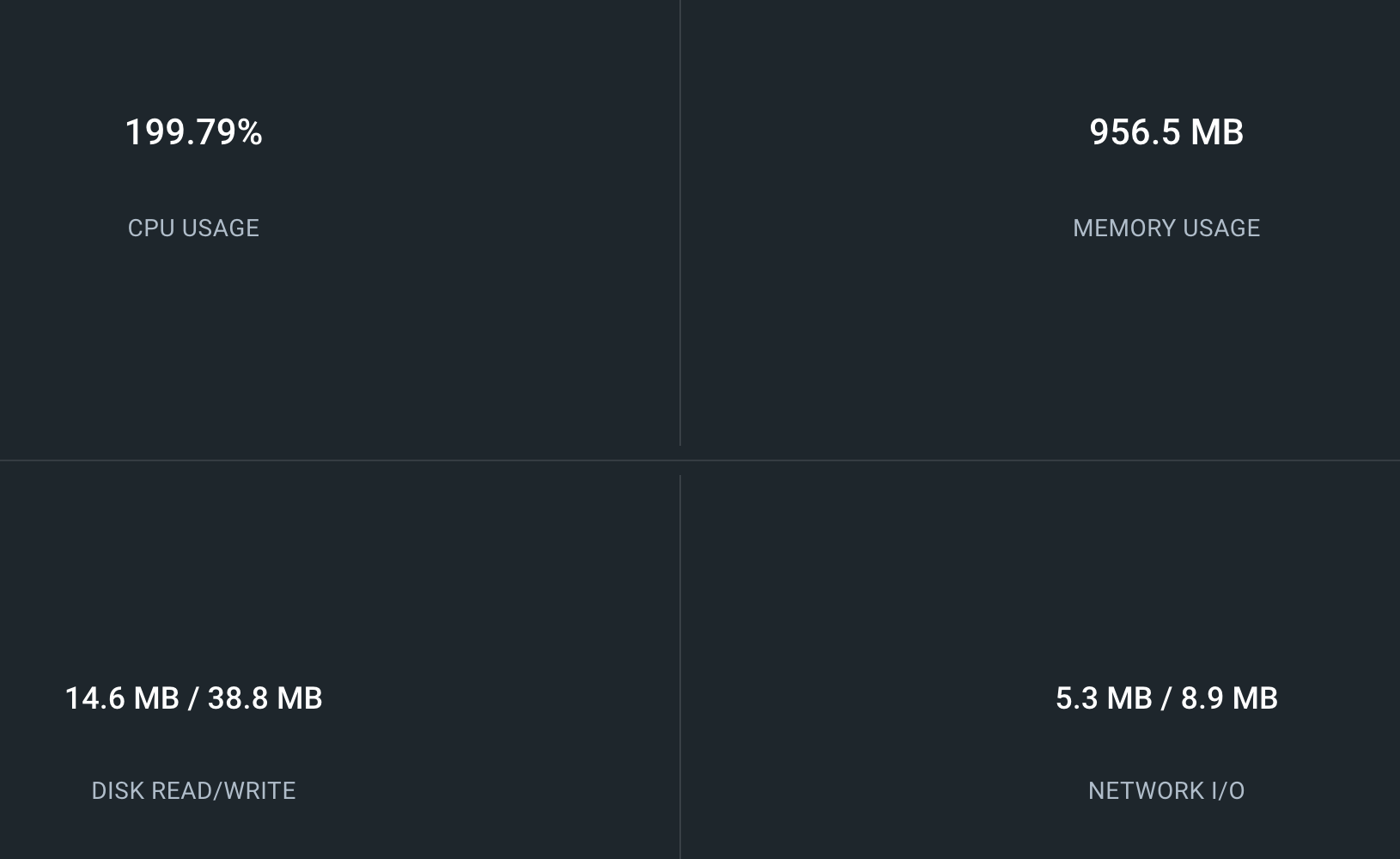The width and height of the screenshot is (1400, 859).
Task: Click the 8.9 MB network value
Action: (1229, 698)
